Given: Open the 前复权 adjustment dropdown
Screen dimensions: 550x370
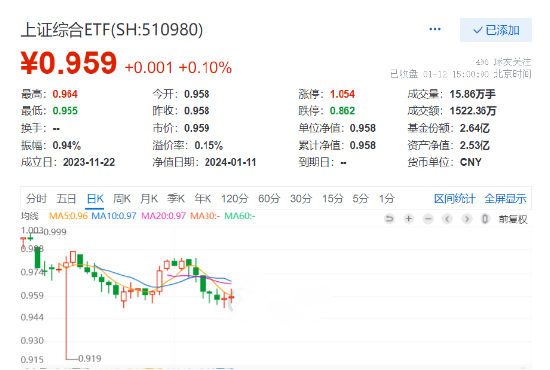Looking at the screenshot, I should 513,220.
